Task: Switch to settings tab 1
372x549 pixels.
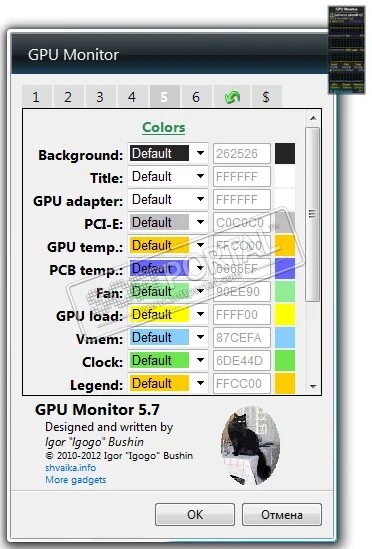Action: (36, 97)
